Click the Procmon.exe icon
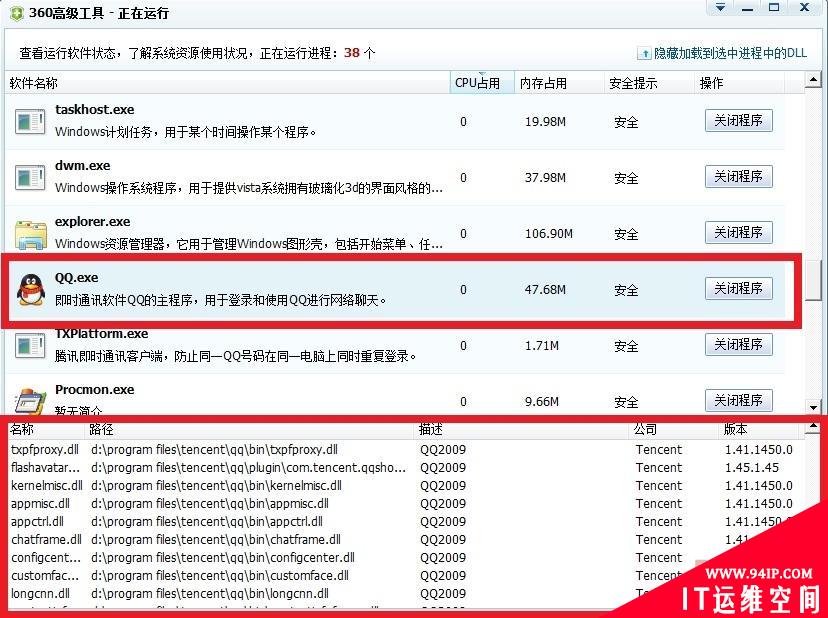Image resolution: width=828 pixels, height=618 pixels. coord(31,400)
